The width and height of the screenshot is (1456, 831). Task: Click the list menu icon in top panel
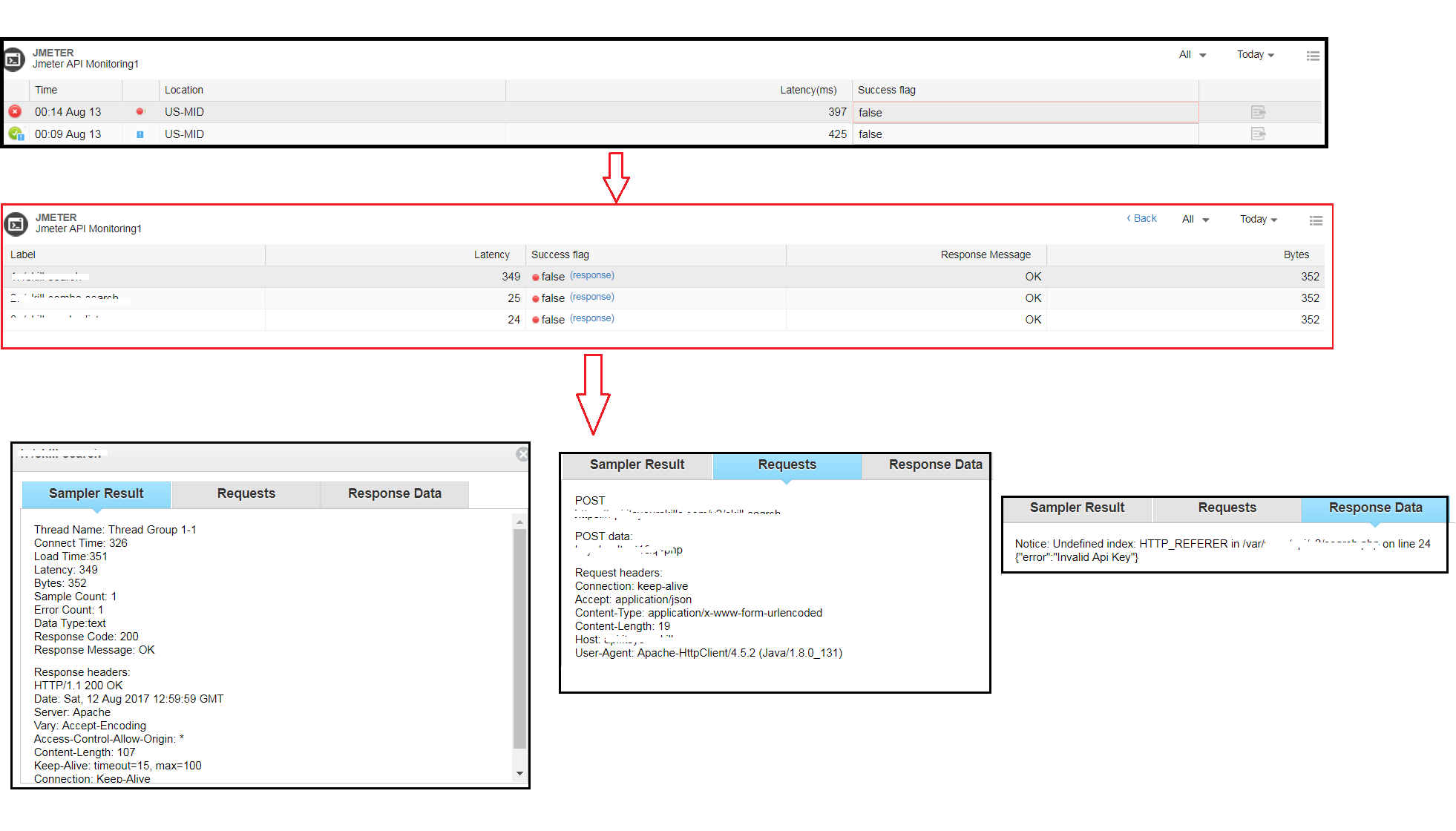tap(1313, 56)
